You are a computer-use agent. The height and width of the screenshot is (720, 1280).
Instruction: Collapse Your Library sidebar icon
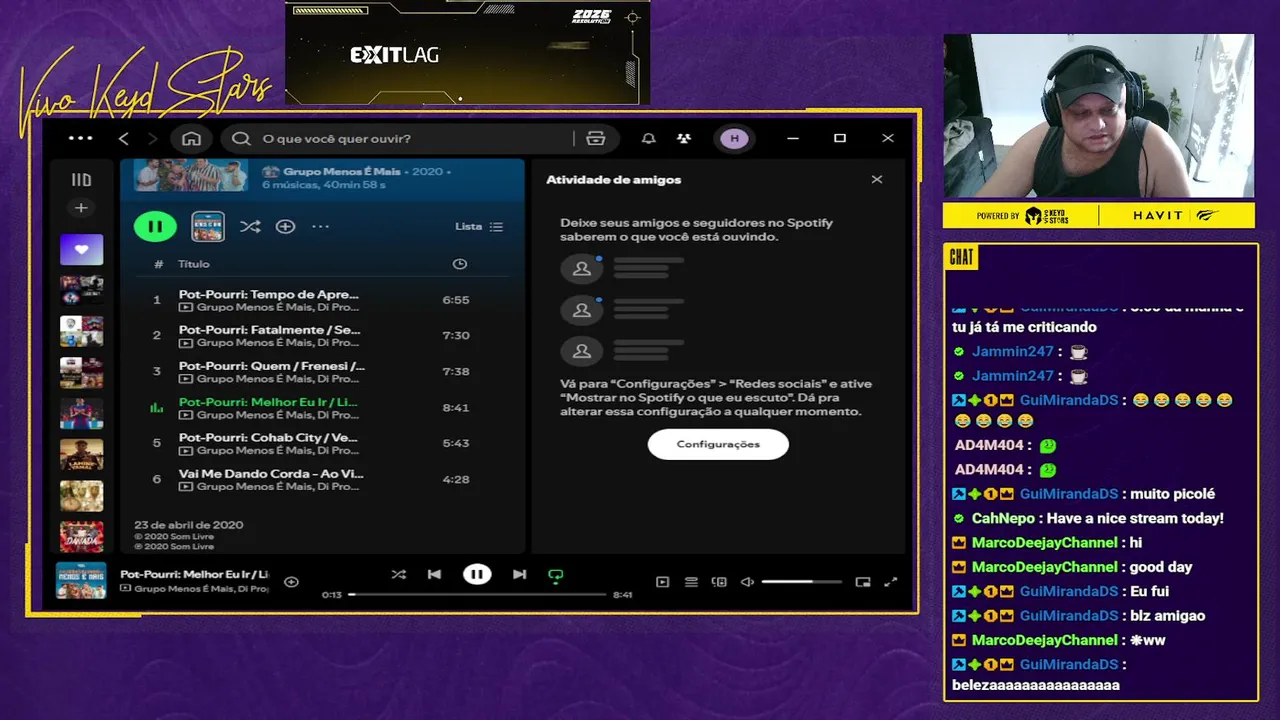[x=81, y=180]
